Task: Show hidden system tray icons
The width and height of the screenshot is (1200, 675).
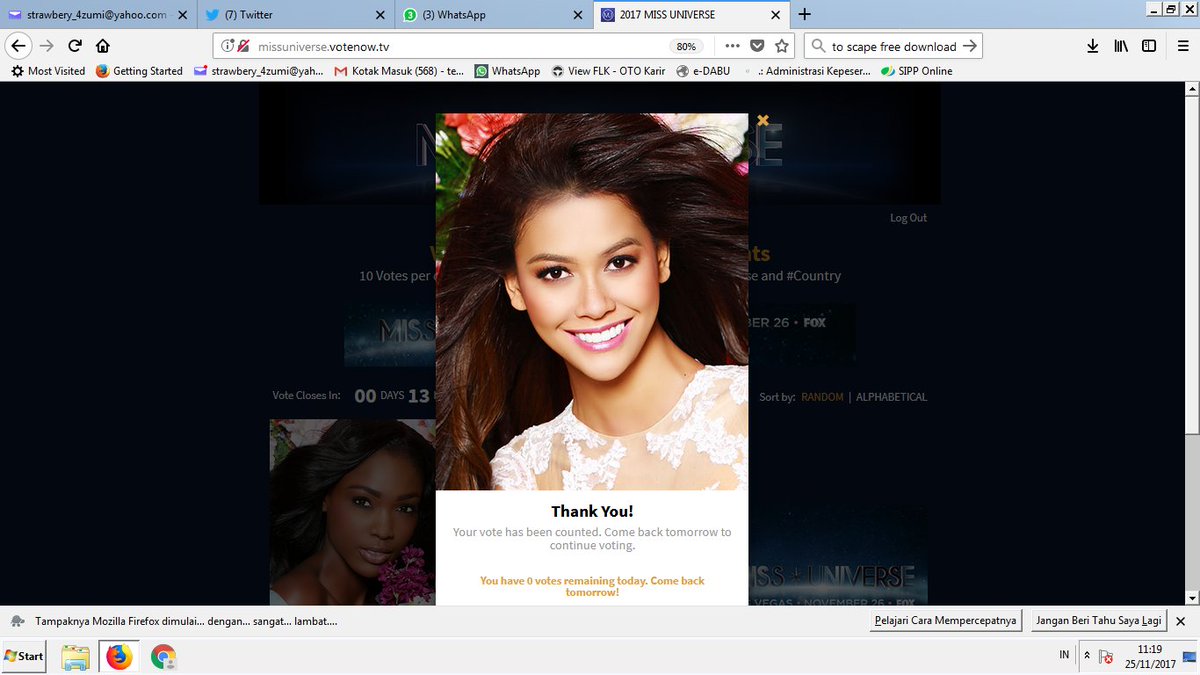Action: pos(1085,656)
